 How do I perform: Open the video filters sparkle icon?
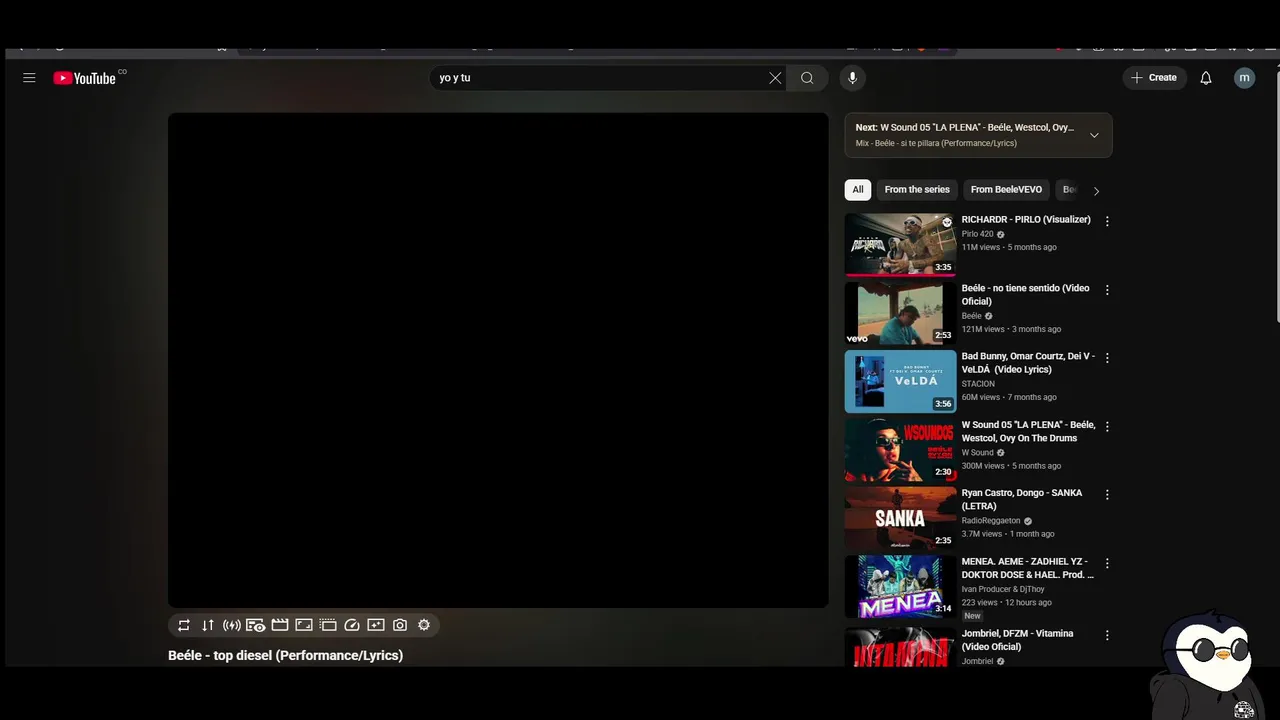(x=376, y=625)
